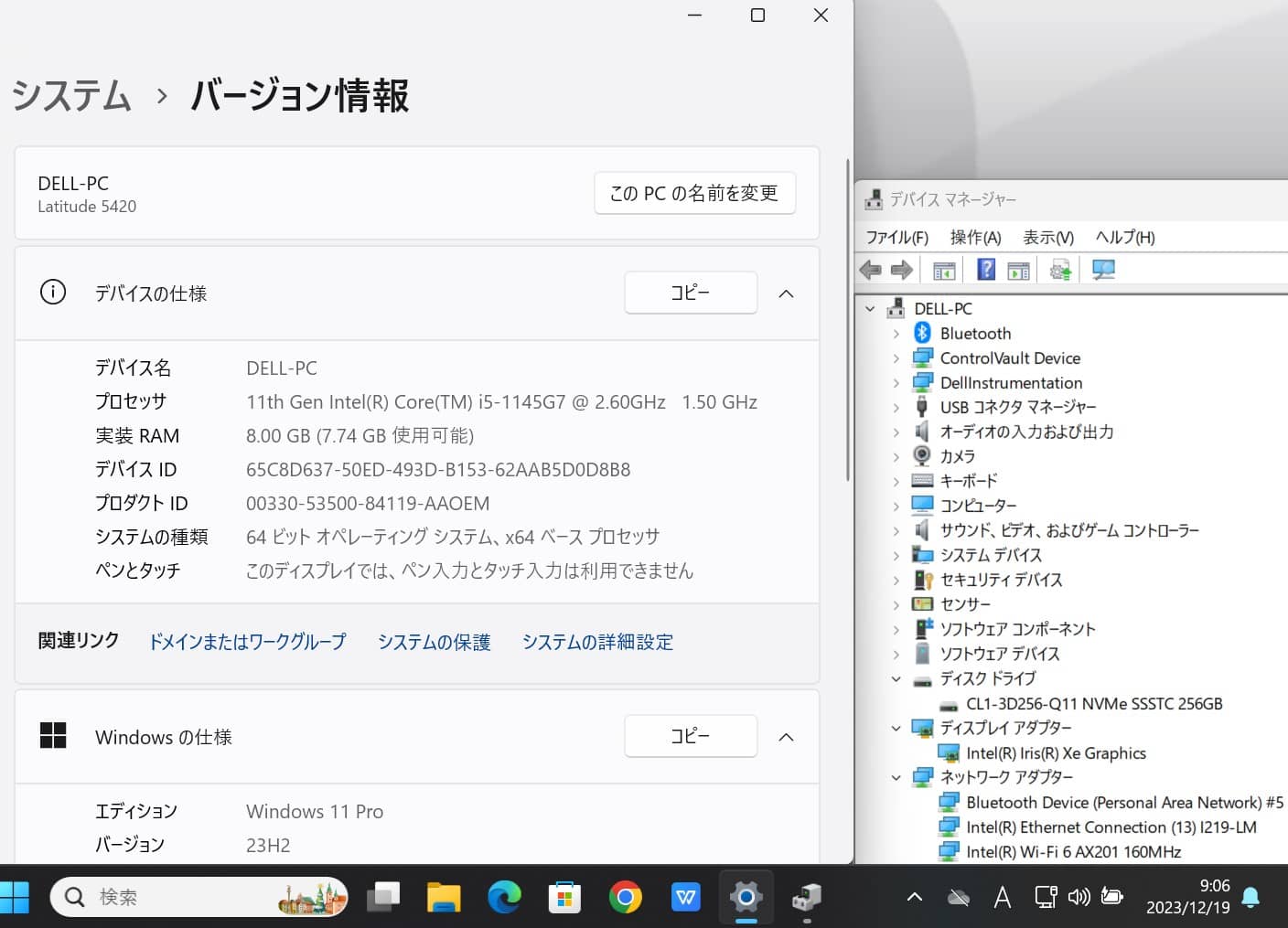Open ドメインまたはワークグループ link
1288x928 pixels.
(x=247, y=642)
